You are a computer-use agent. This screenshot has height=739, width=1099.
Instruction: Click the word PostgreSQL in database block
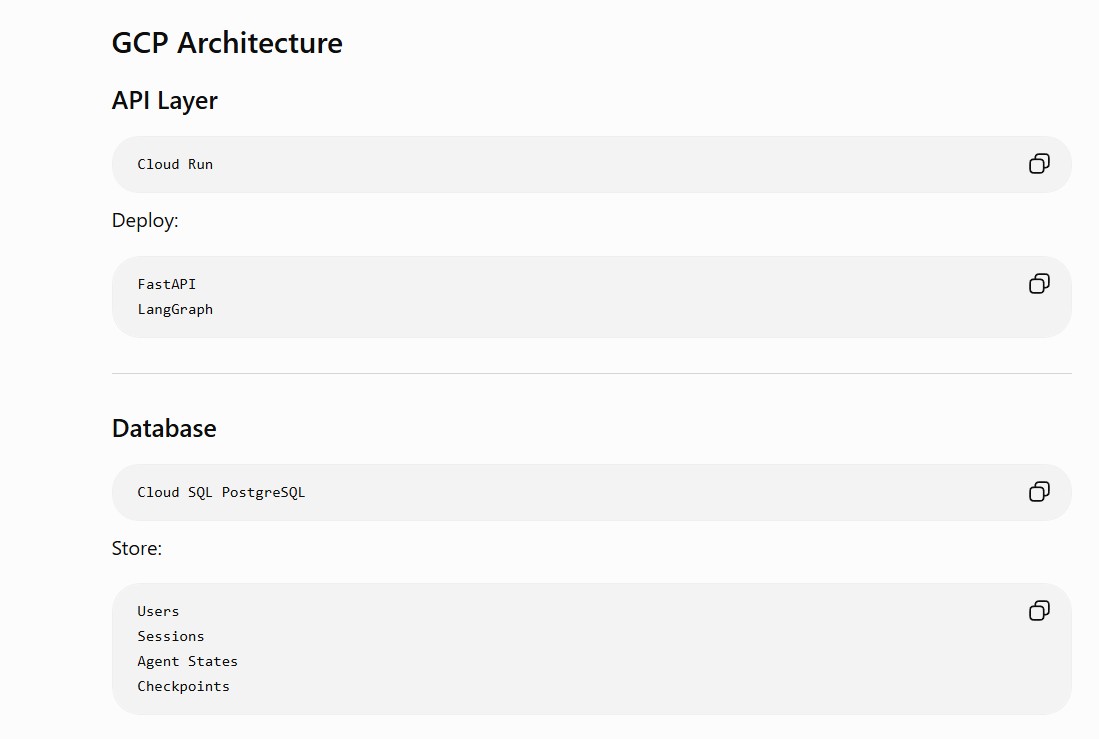pos(264,492)
